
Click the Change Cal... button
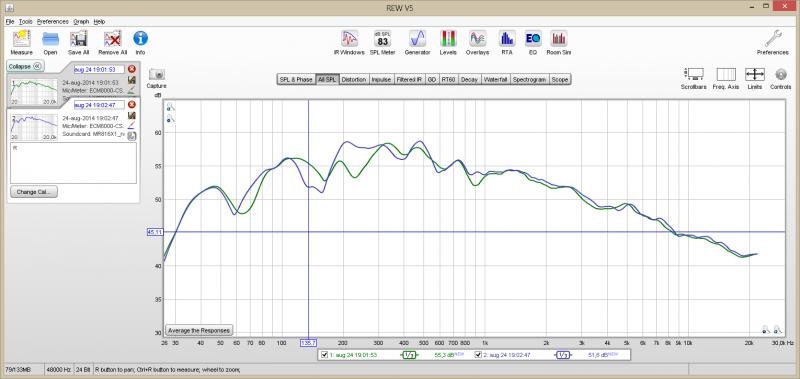34,192
